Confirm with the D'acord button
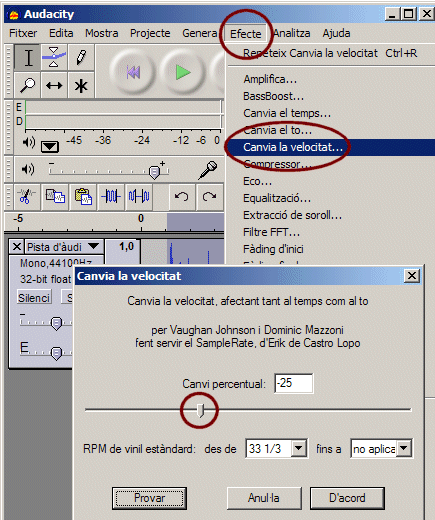Viewport: 435px width, 520px height. pyautogui.click(x=347, y=498)
